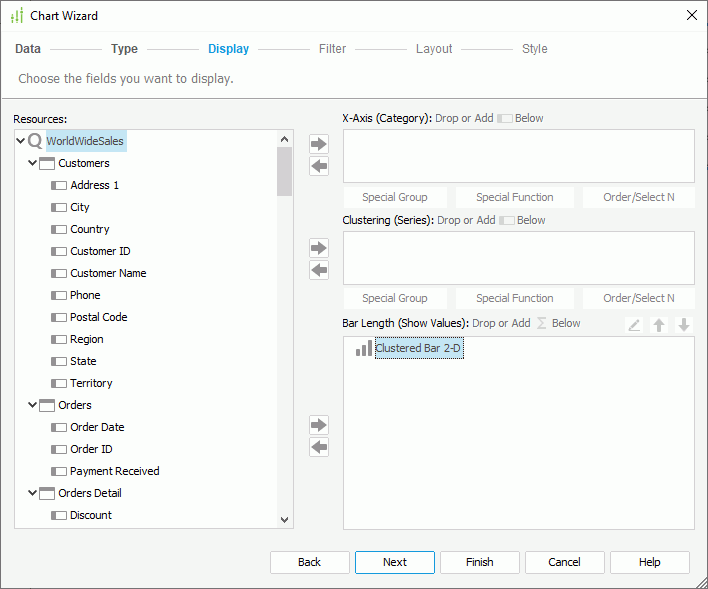Click the Finish button
Screen dimensions: 708x589
click(x=479, y=562)
